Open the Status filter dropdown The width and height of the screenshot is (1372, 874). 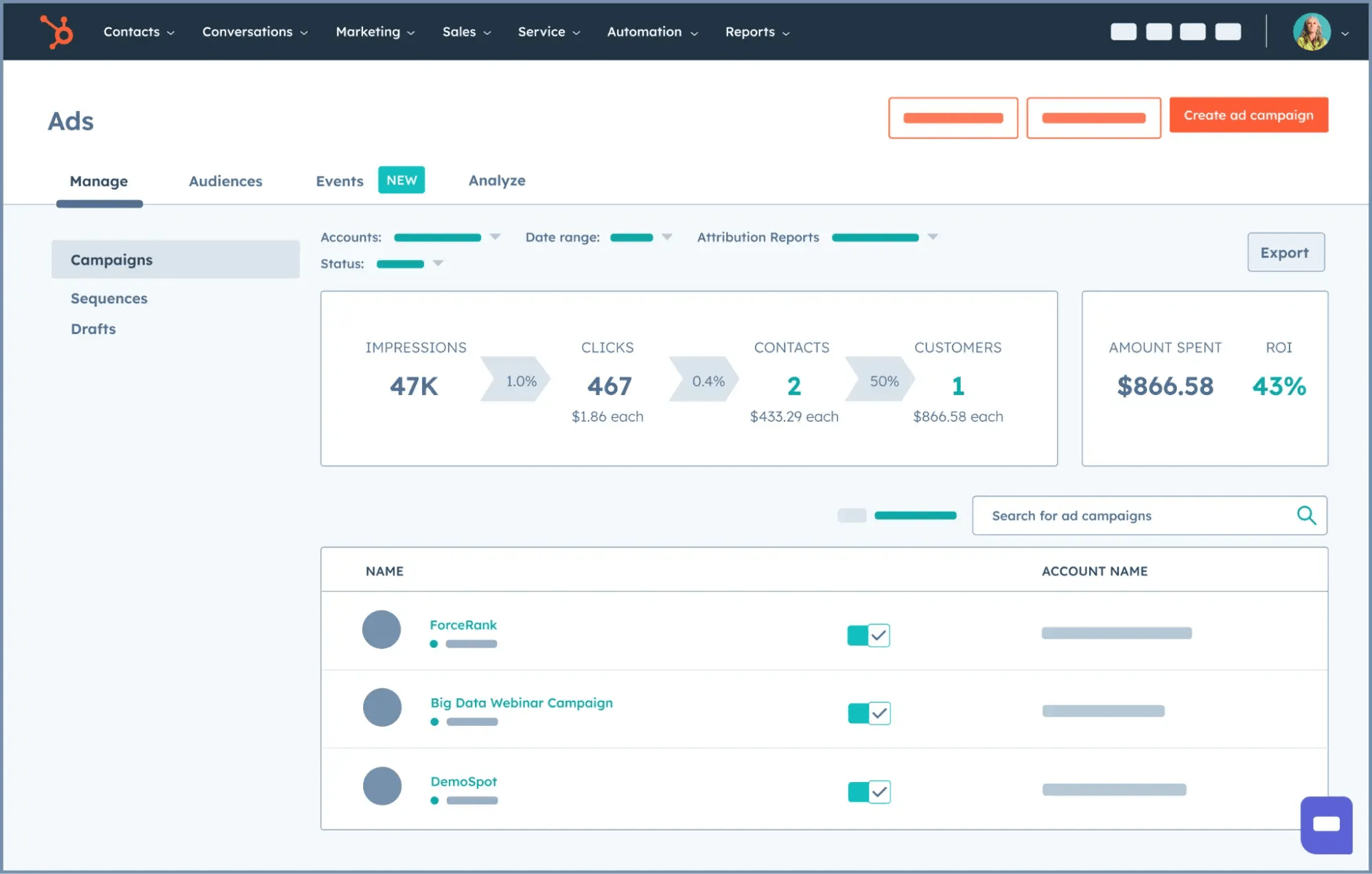pyautogui.click(x=439, y=263)
